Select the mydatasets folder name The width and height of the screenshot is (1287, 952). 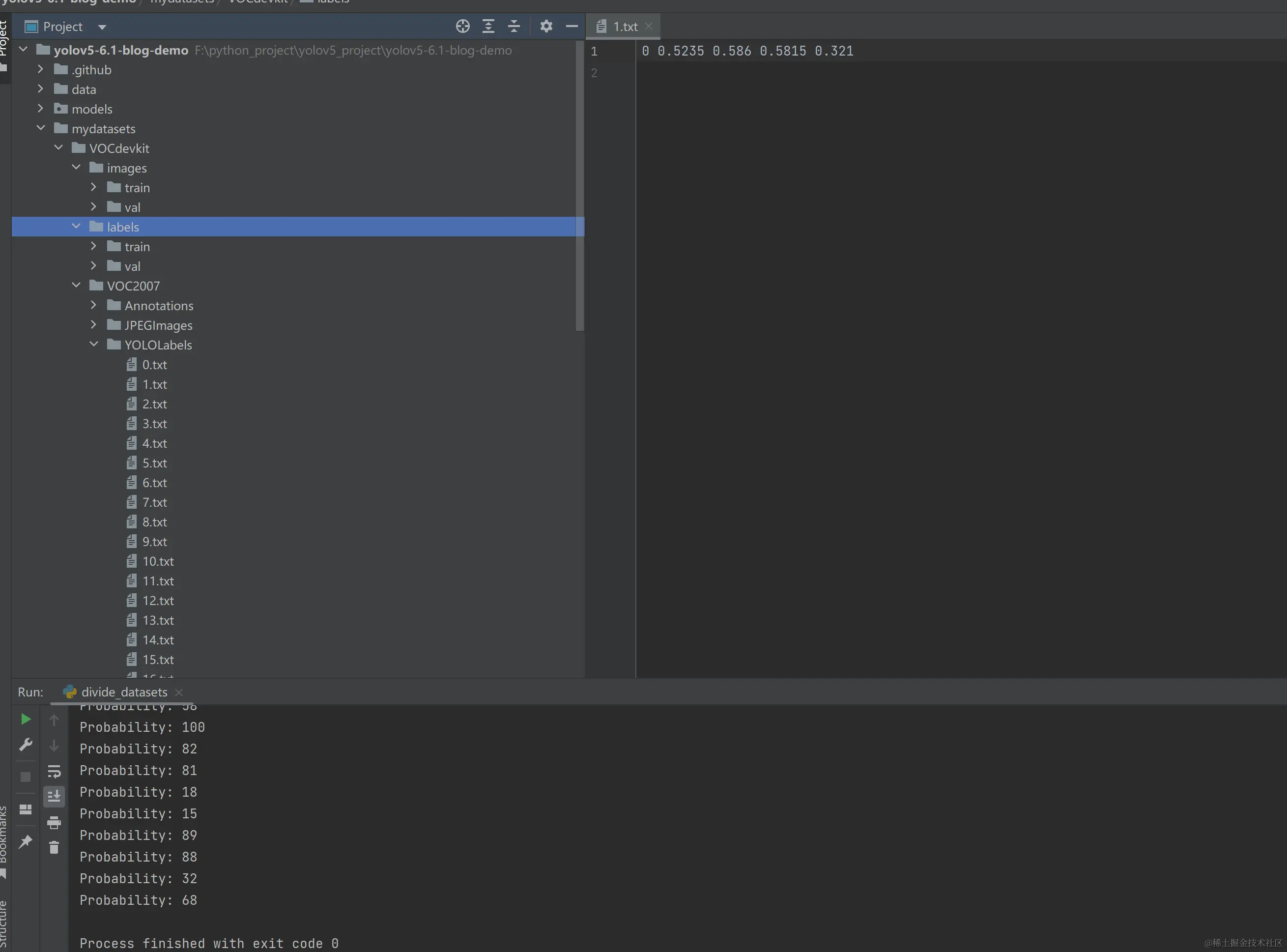(104, 128)
